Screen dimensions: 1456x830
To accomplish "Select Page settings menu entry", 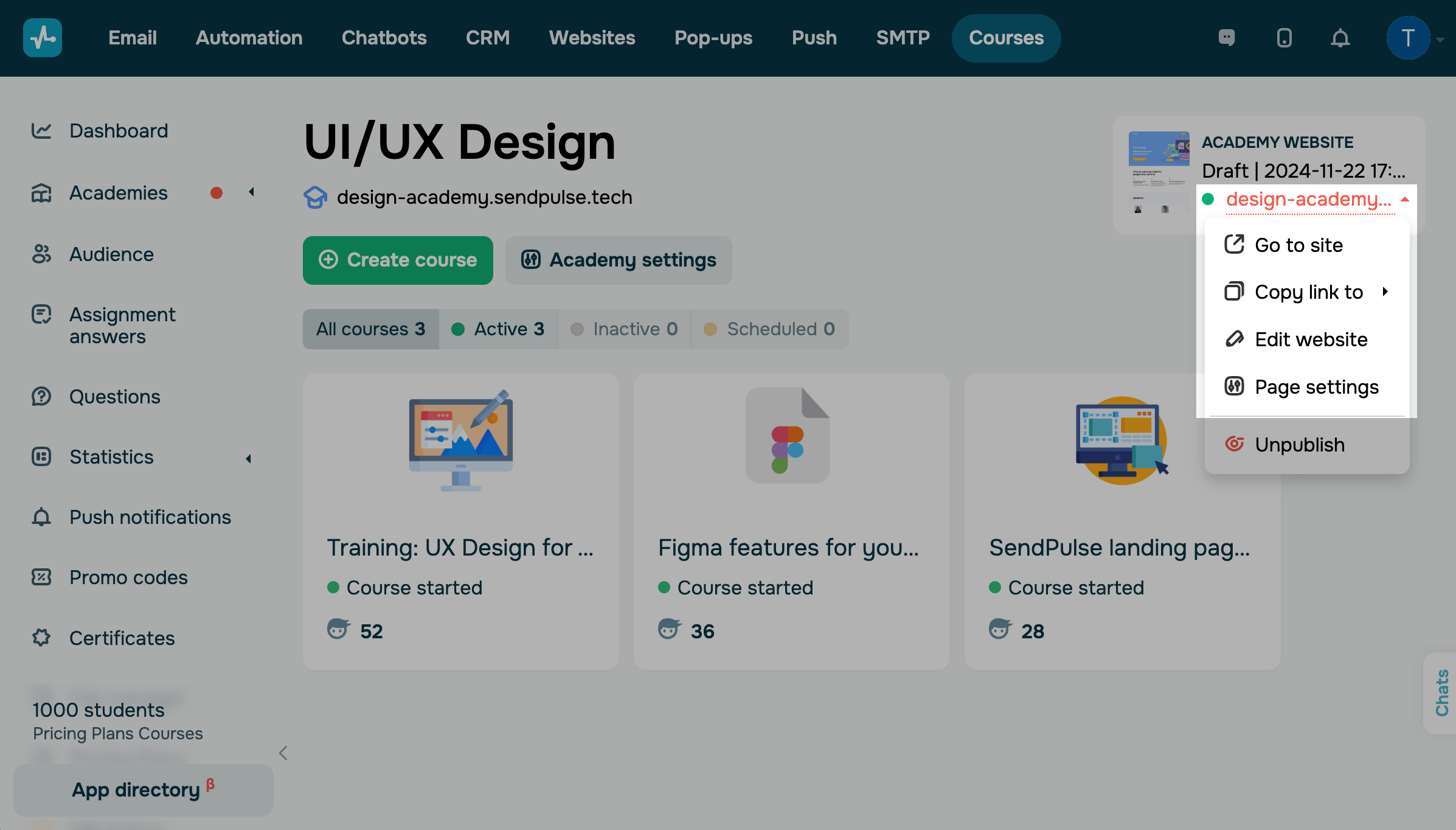I will coord(1316,387).
